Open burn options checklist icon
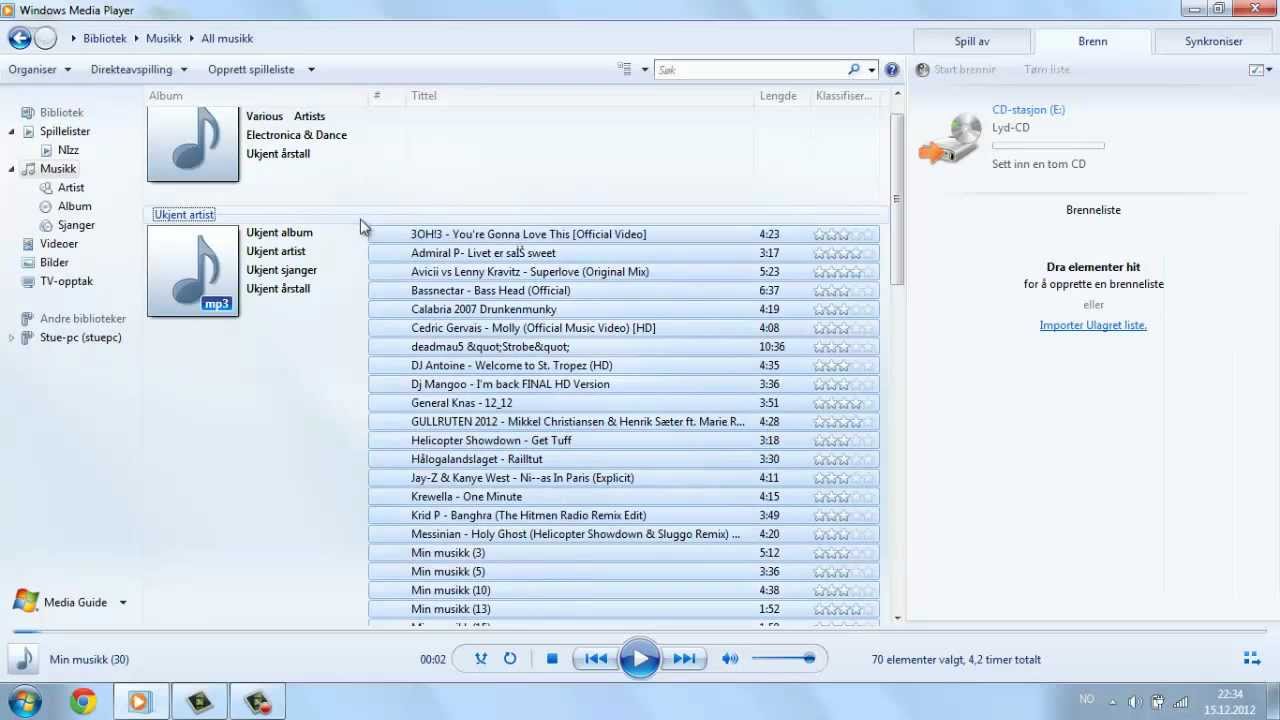 [x=1256, y=70]
